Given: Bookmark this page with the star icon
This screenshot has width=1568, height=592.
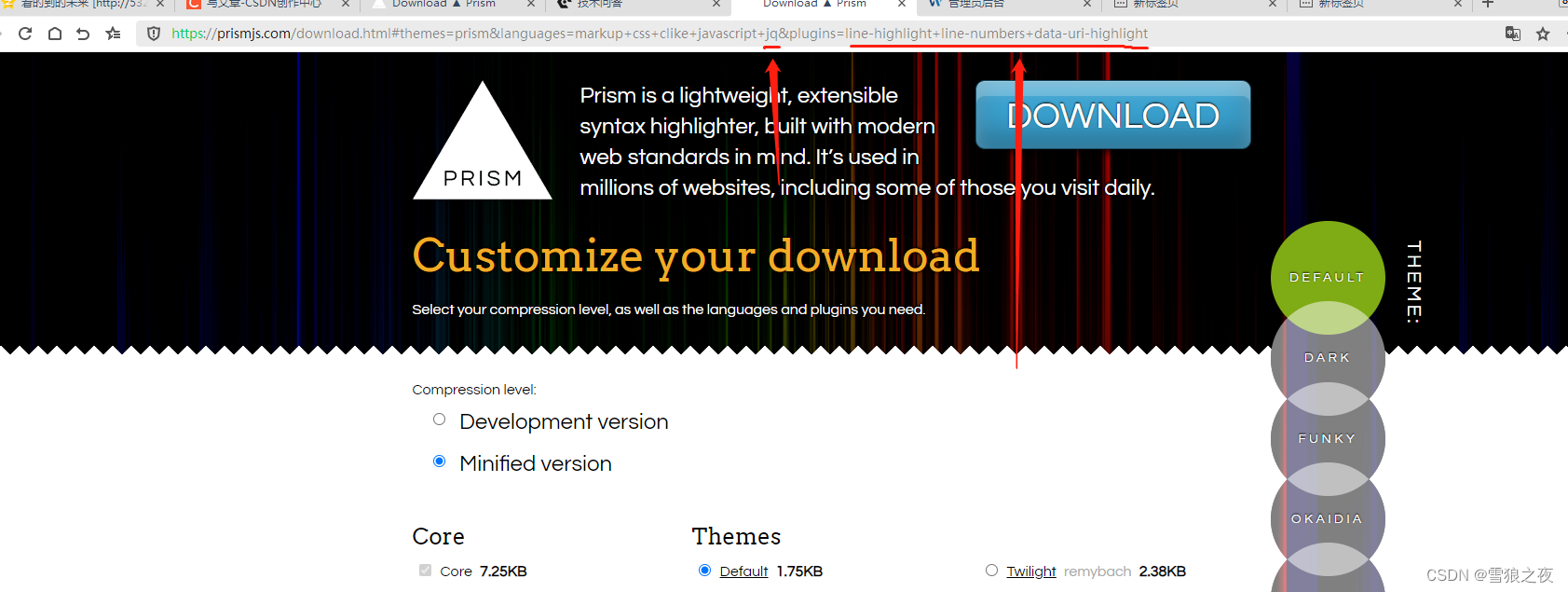Looking at the screenshot, I should pos(1543,34).
